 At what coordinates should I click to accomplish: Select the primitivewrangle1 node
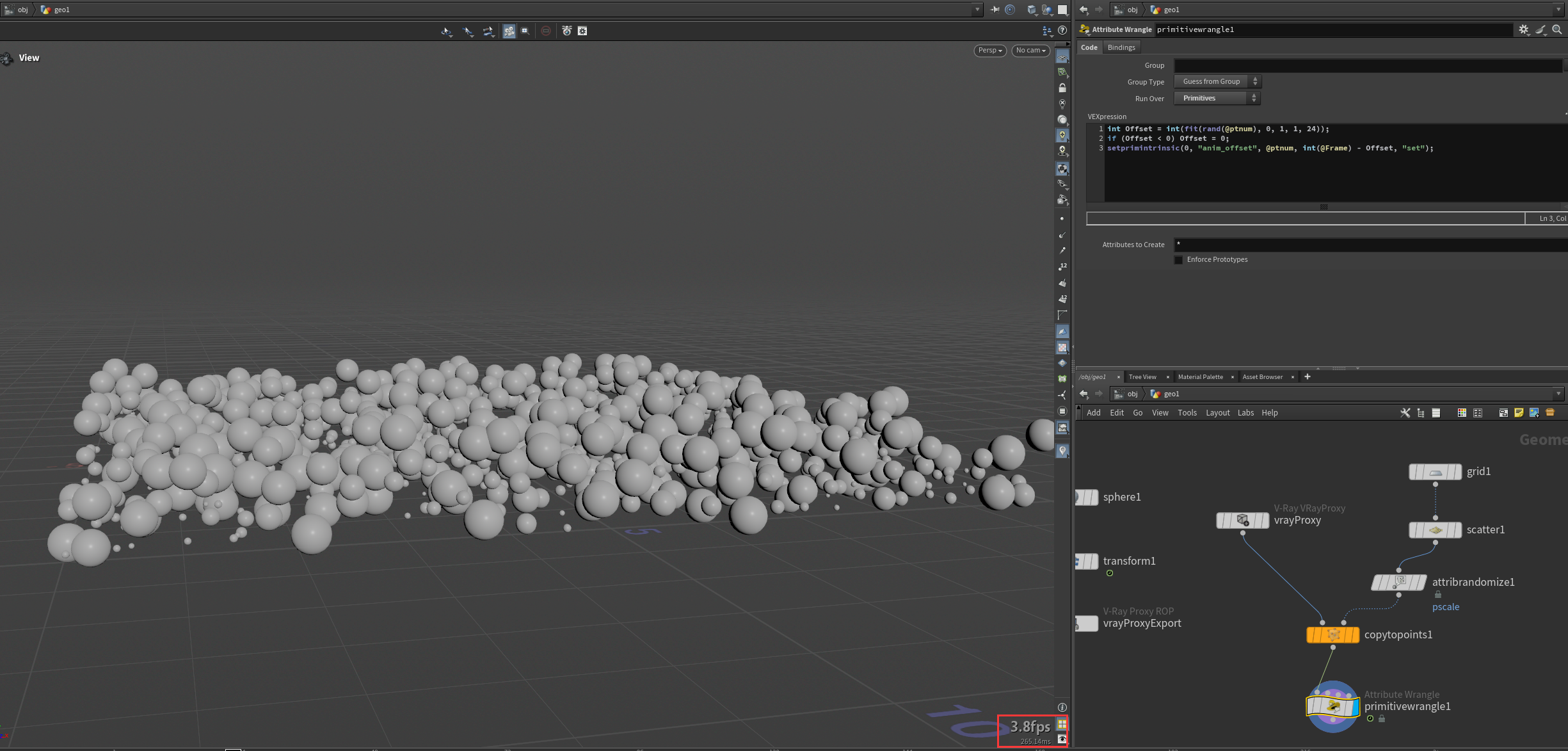coord(1332,707)
